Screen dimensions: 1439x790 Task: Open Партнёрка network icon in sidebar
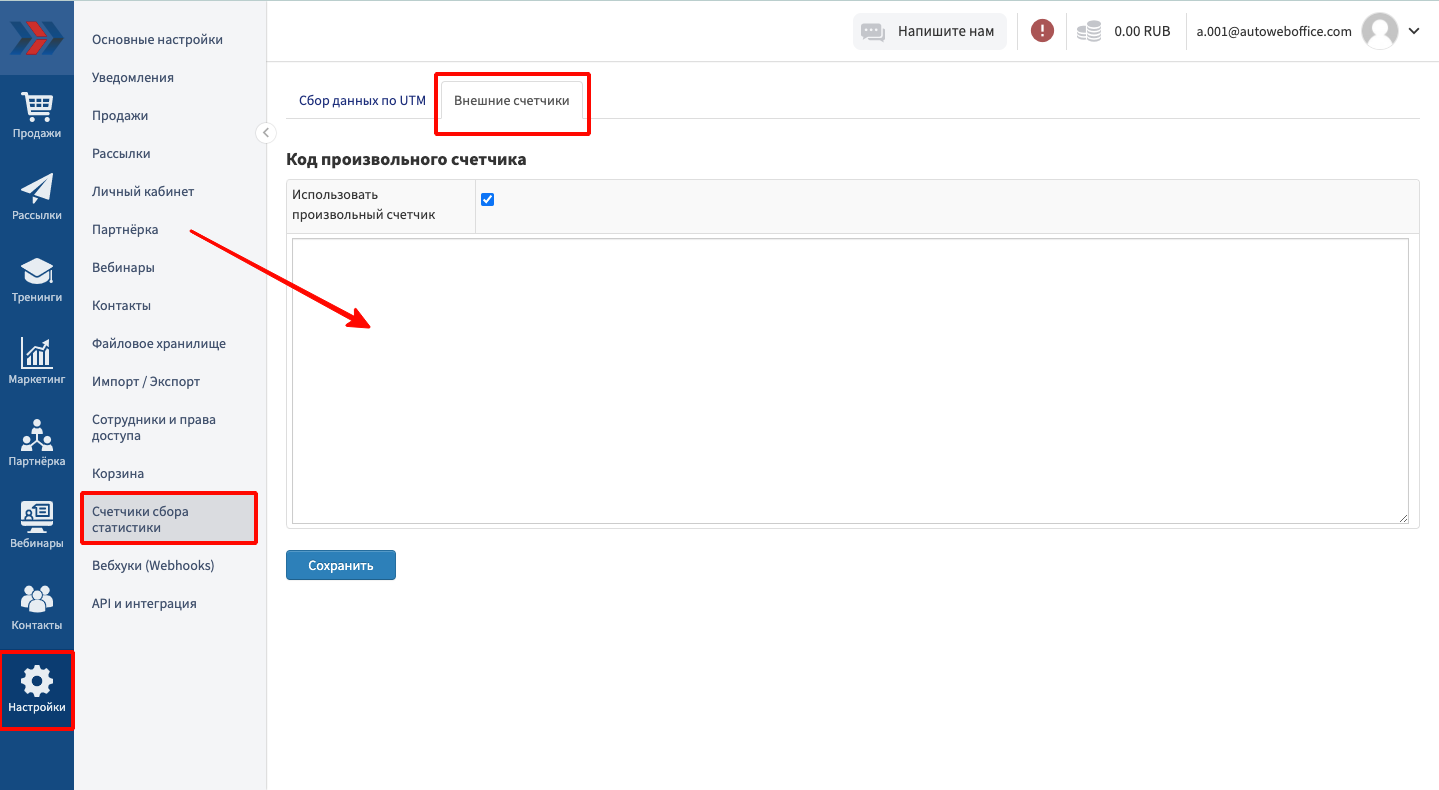[37, 436]
